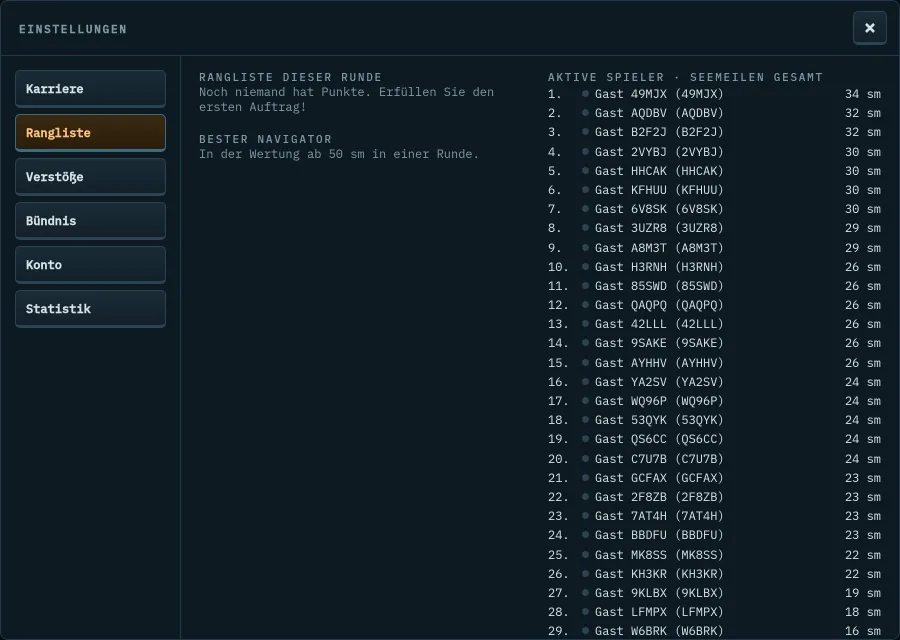Click the Gast 2F8ZB entry

click(714, 497)
